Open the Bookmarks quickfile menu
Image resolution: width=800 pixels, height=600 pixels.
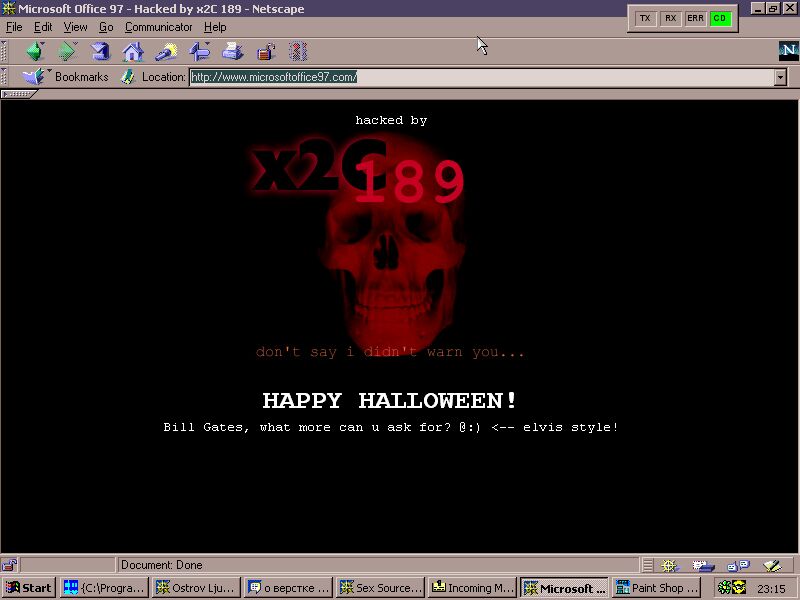[65, 77]
